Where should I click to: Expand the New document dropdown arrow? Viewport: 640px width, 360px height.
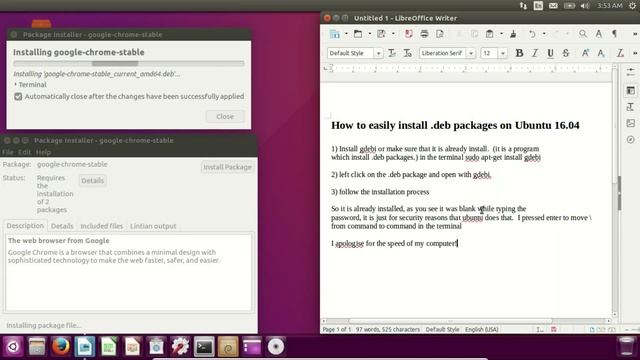point(346,34)
